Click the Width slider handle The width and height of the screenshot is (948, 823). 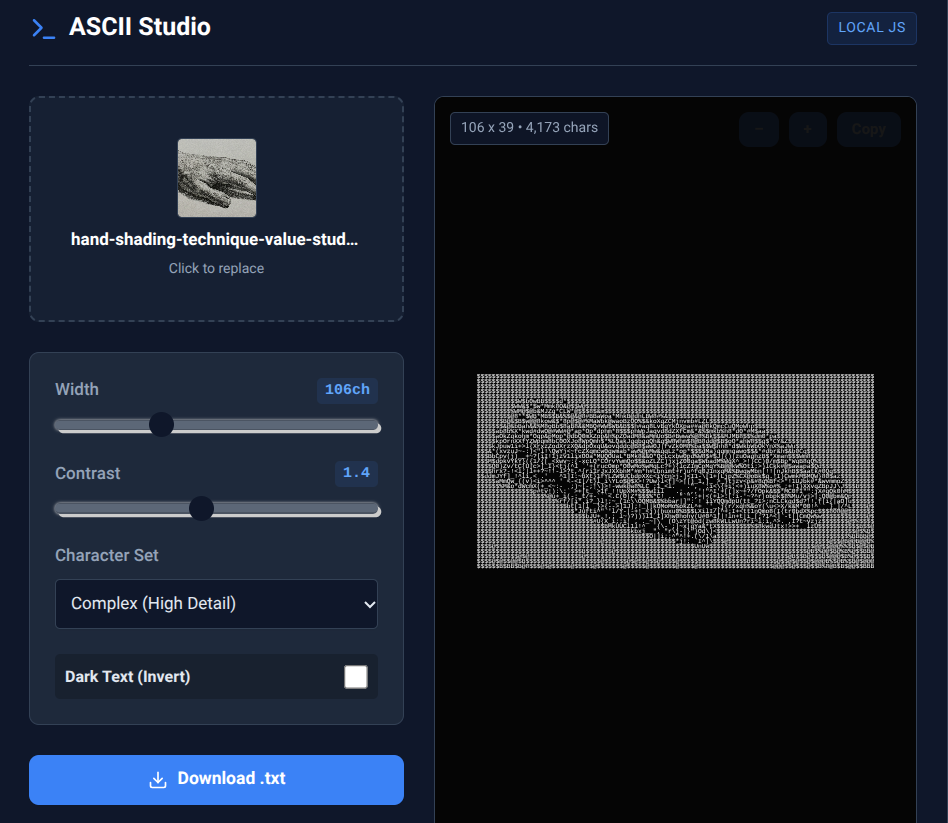point(161,424)
